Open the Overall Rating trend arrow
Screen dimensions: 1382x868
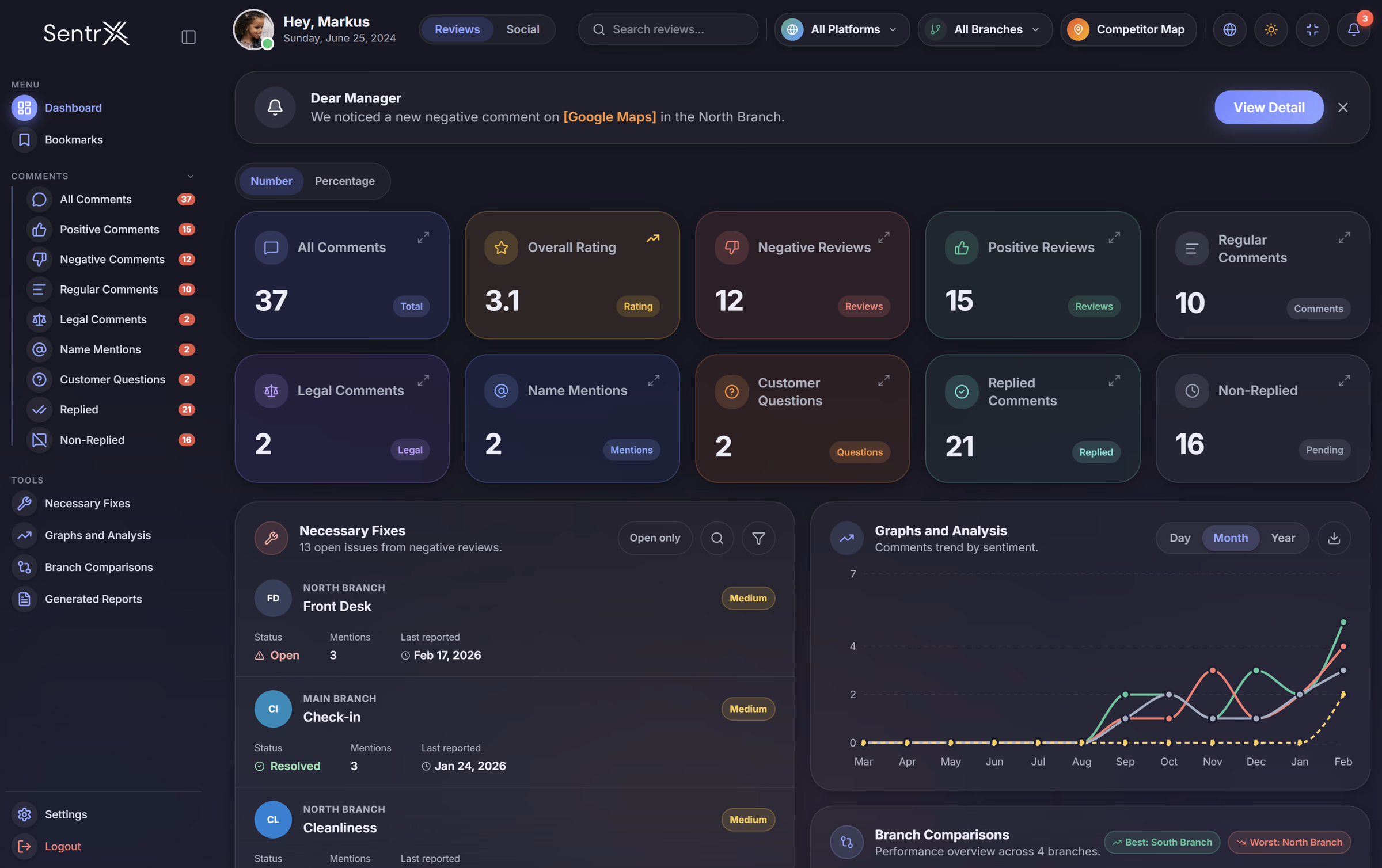tap(653, 238)
